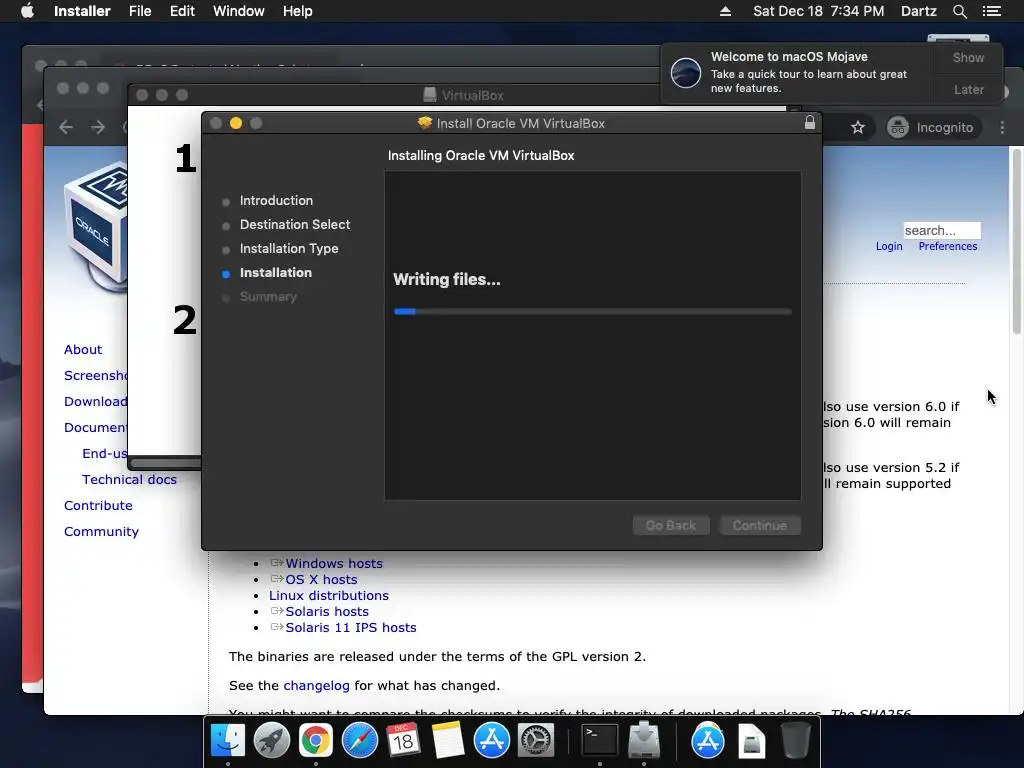Click the Chrome page vertical scrollbar

pyautogui.click(x=1017, y=242)
